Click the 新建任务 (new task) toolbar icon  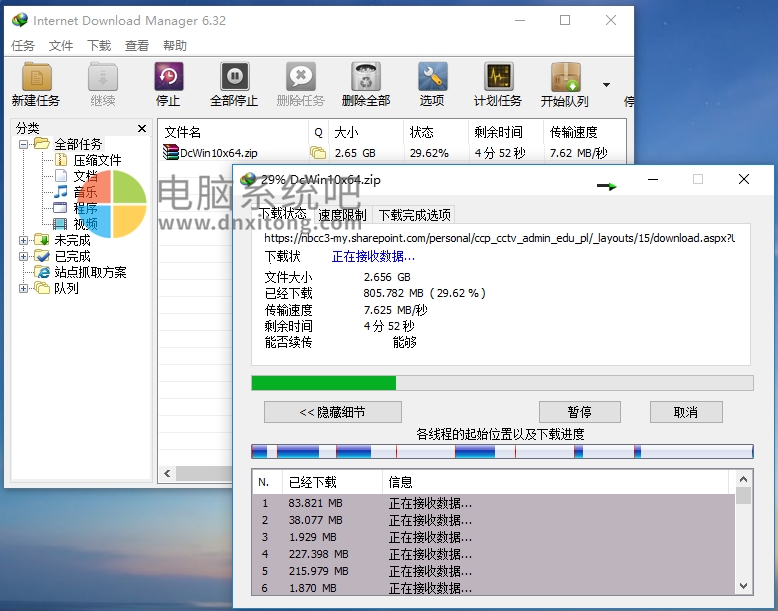click(x=36, y=77)
